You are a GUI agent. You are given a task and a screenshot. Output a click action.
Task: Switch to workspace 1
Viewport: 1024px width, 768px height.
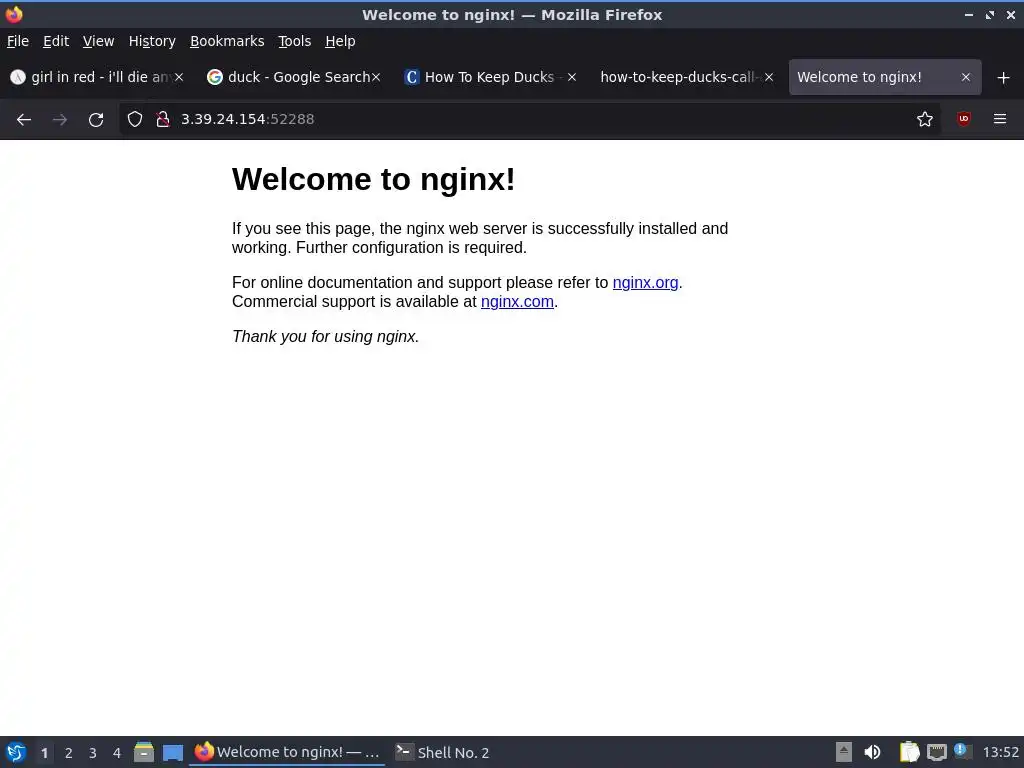click(44, 753)
